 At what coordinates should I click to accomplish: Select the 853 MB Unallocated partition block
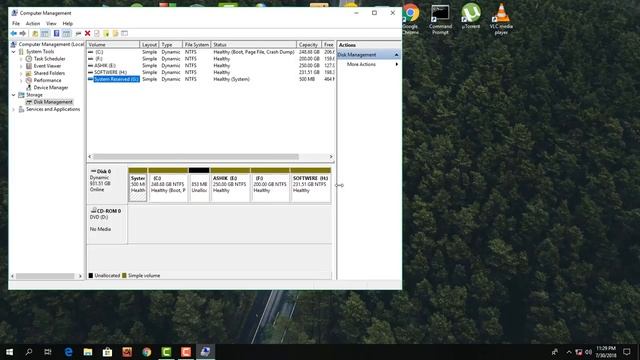tap(199, 184)
